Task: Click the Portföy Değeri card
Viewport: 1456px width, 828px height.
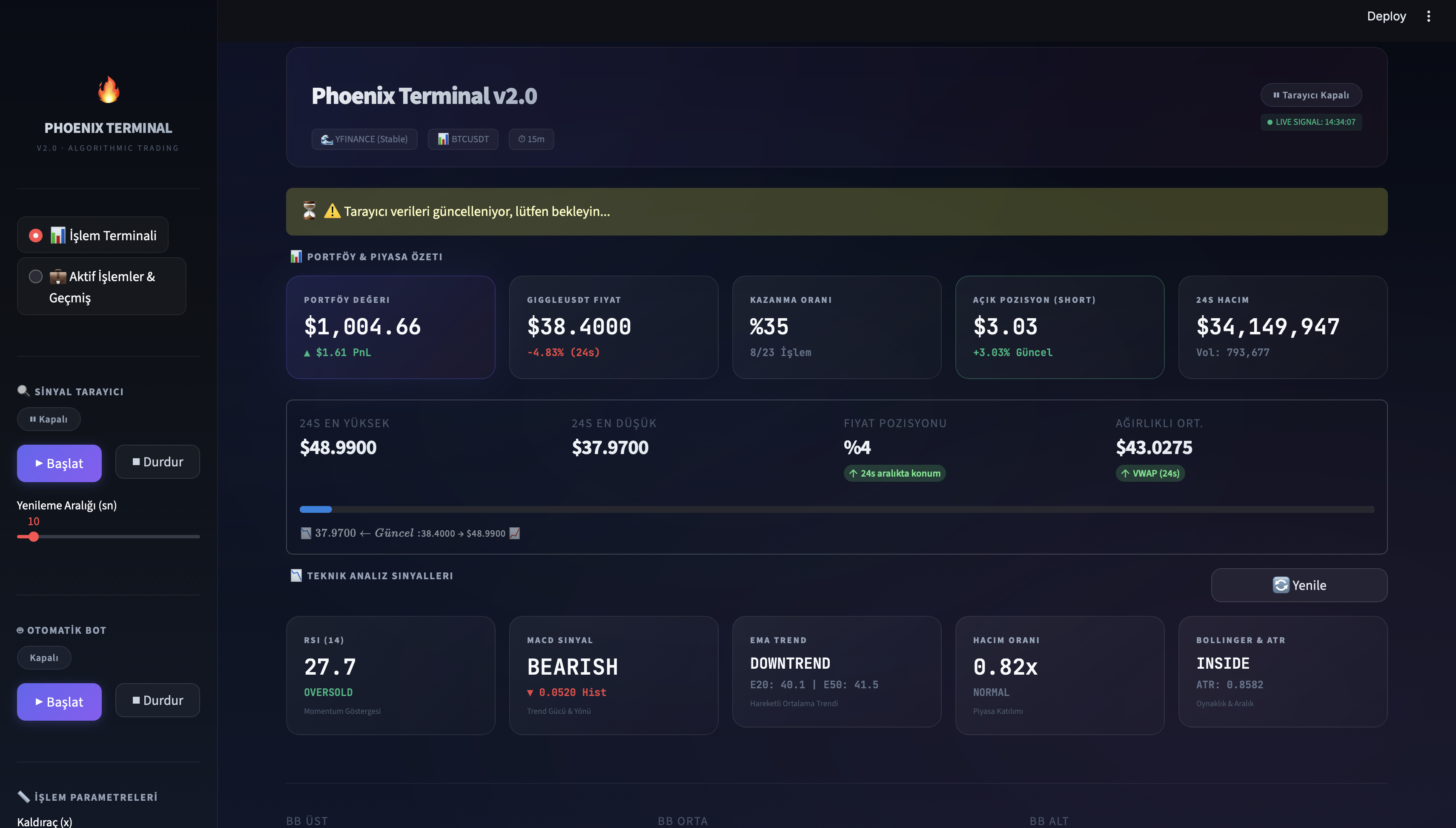Action: pyautogui.click(x=390, y=327)
